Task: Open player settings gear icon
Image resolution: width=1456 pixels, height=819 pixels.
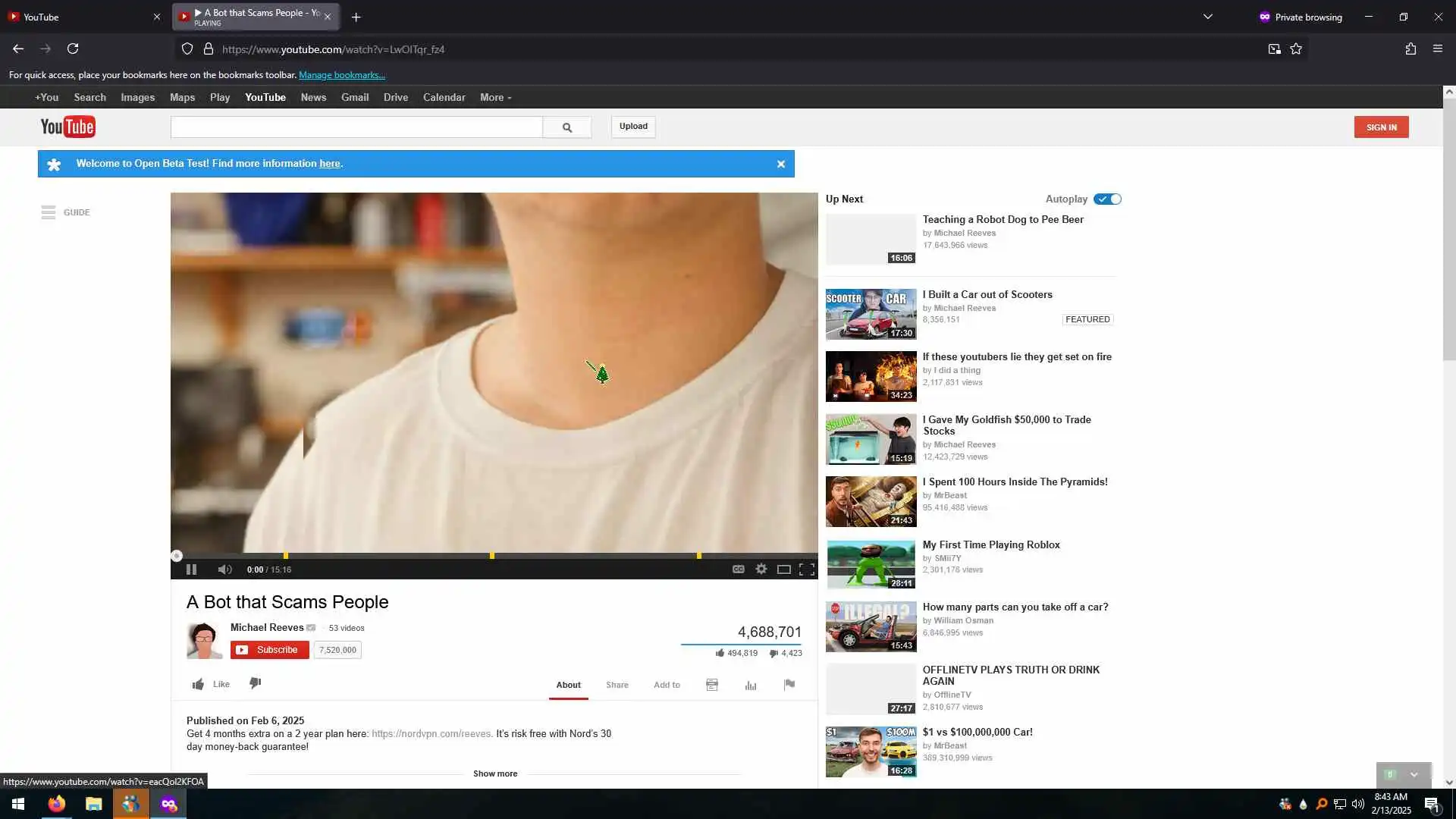Action: pyautogui.click(x=761, y=570)
